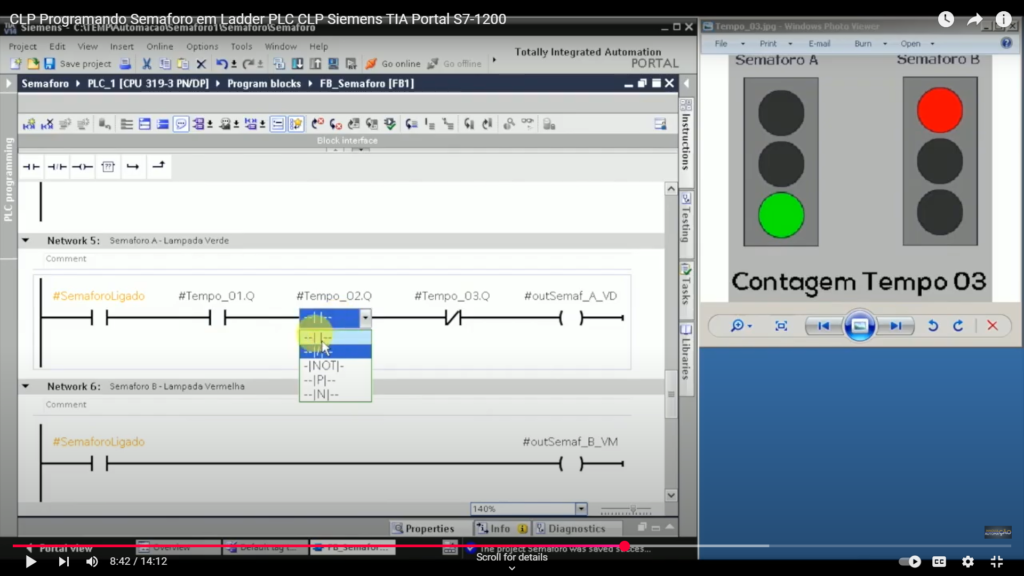Image resolution: width=1024 pixels, height=576 pixels.
Task: Open the Online menu
Action: [159, 46]
